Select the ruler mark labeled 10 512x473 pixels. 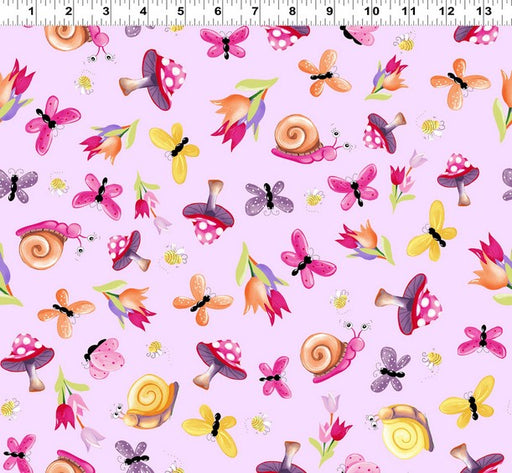(371, 11)
